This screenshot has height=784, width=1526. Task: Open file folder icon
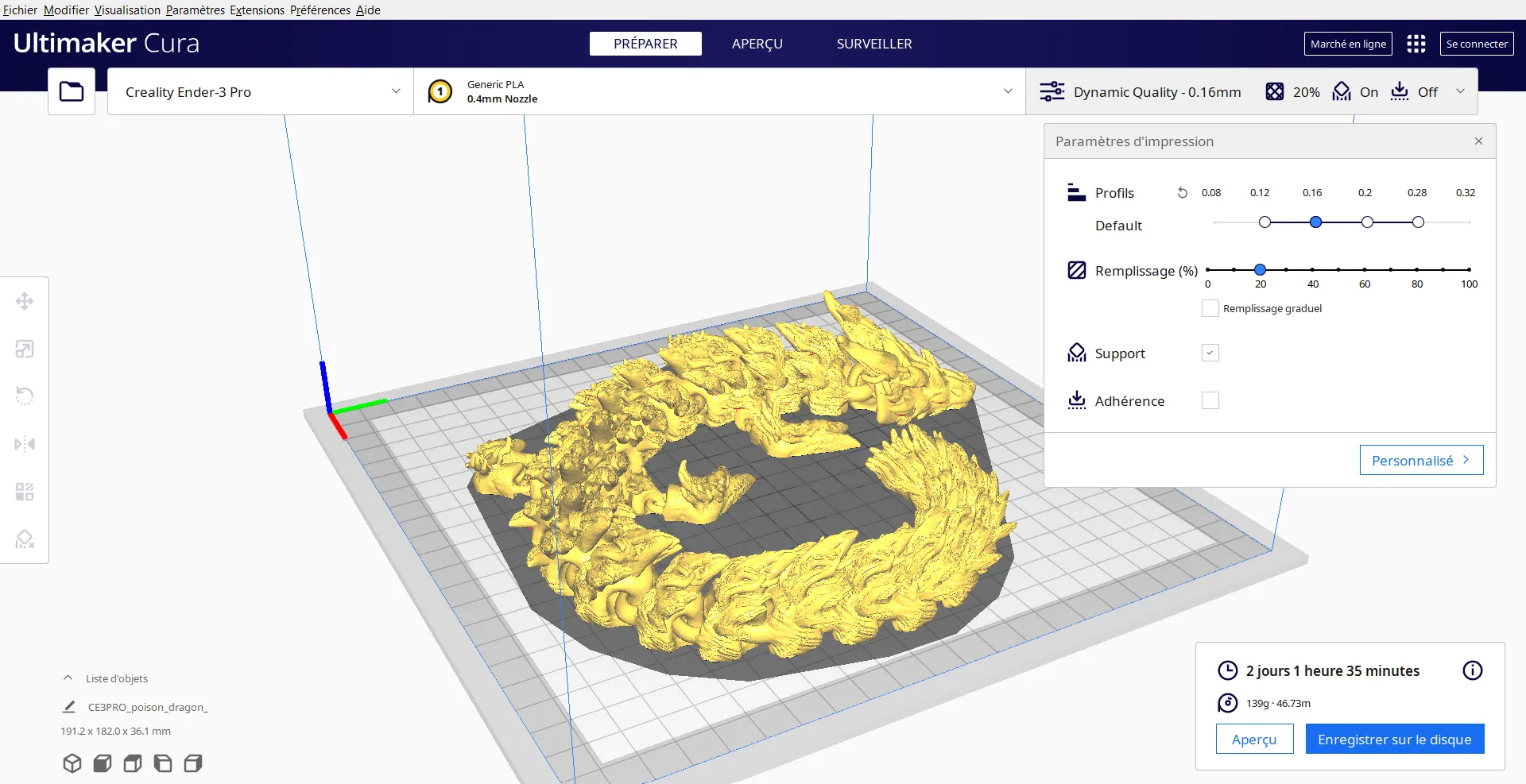[72, 91]
